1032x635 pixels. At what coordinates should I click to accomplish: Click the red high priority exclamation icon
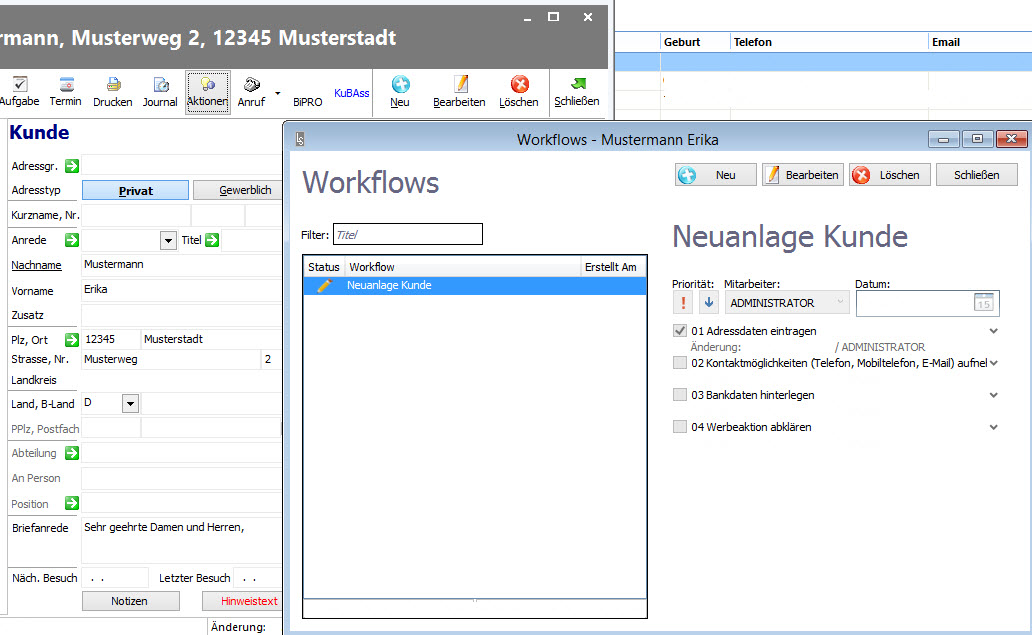(x=684, y=303)
